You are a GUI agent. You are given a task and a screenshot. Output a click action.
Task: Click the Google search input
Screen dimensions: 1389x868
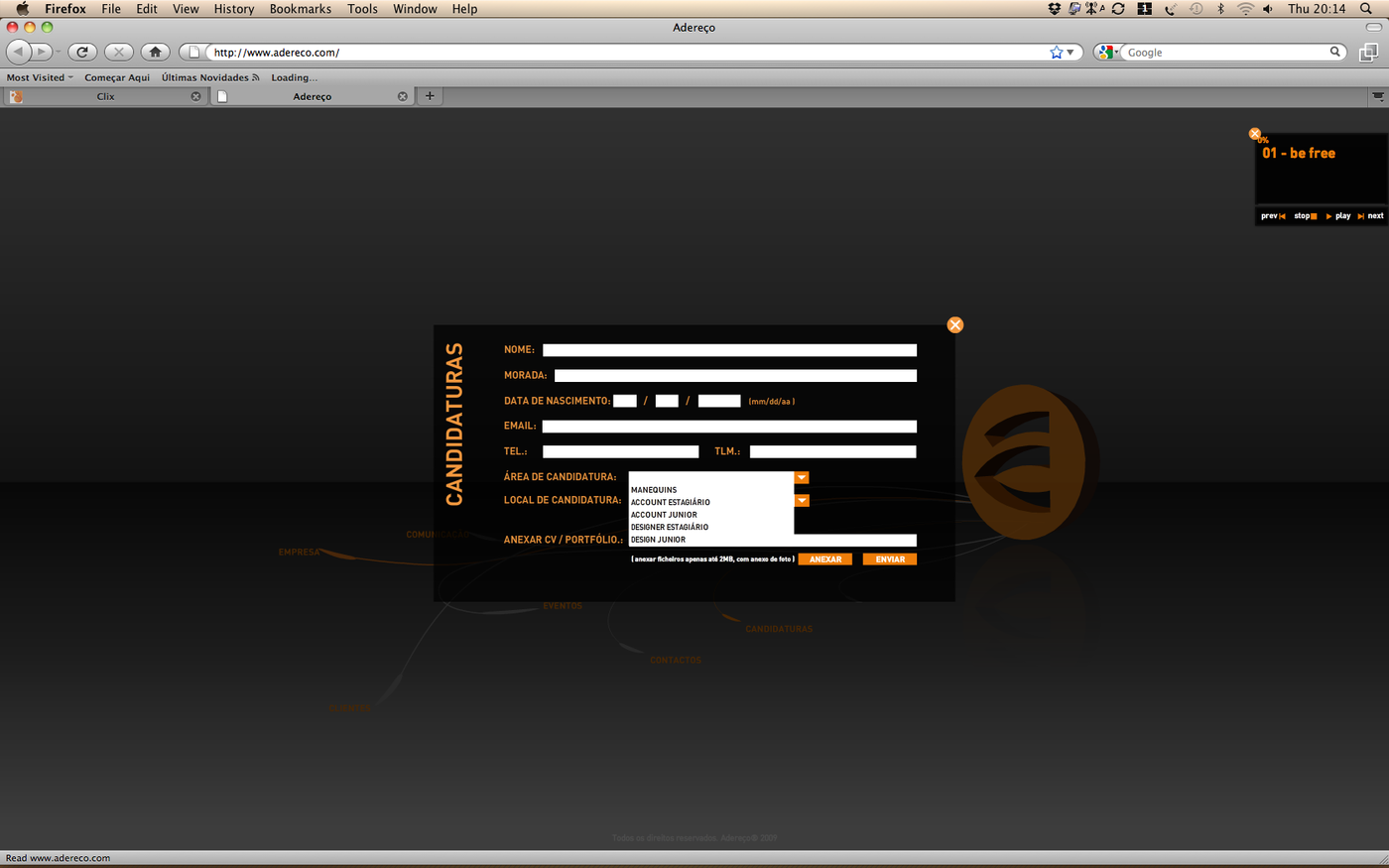coord(1225,52)
